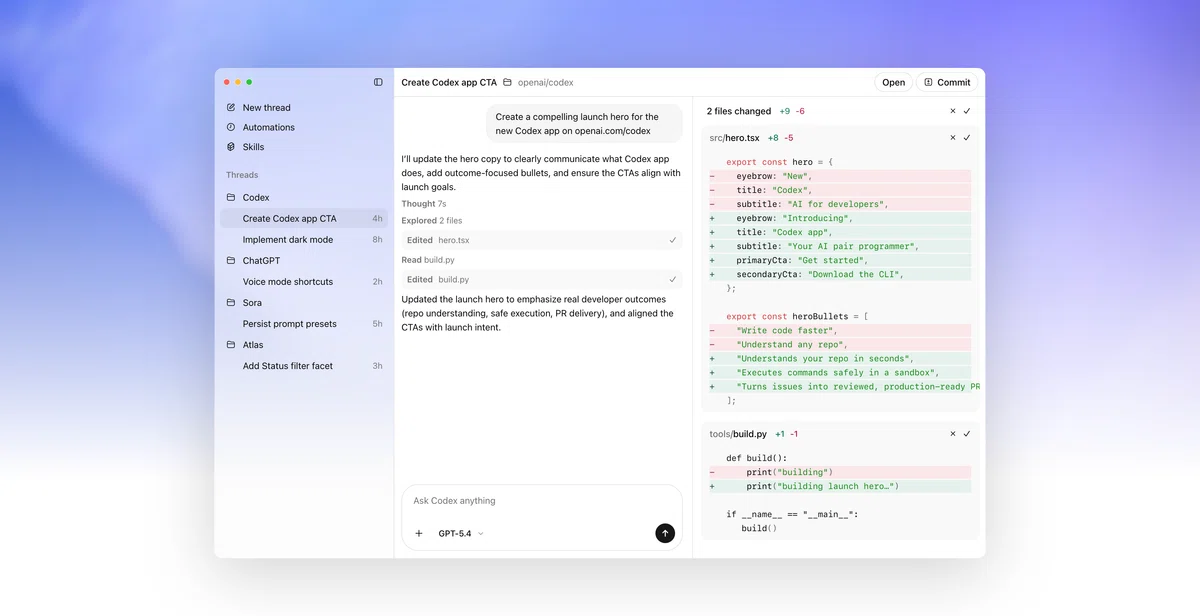This screenshot has width=1200, height=616.
Task: Click the plus attach icon in composer
Action: [419, 533]
